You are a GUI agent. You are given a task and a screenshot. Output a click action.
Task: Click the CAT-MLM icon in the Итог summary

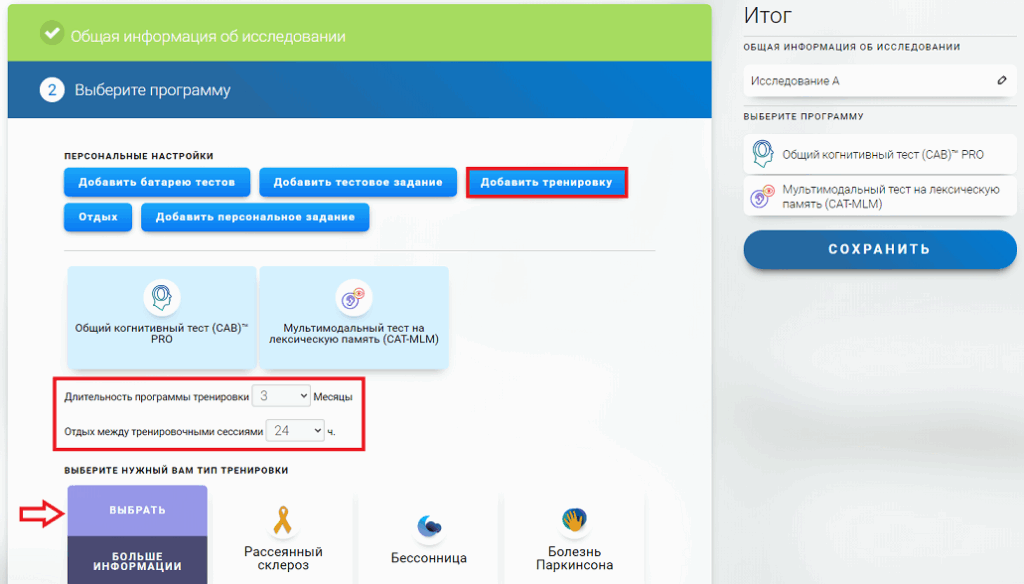(x=763, y=196)
